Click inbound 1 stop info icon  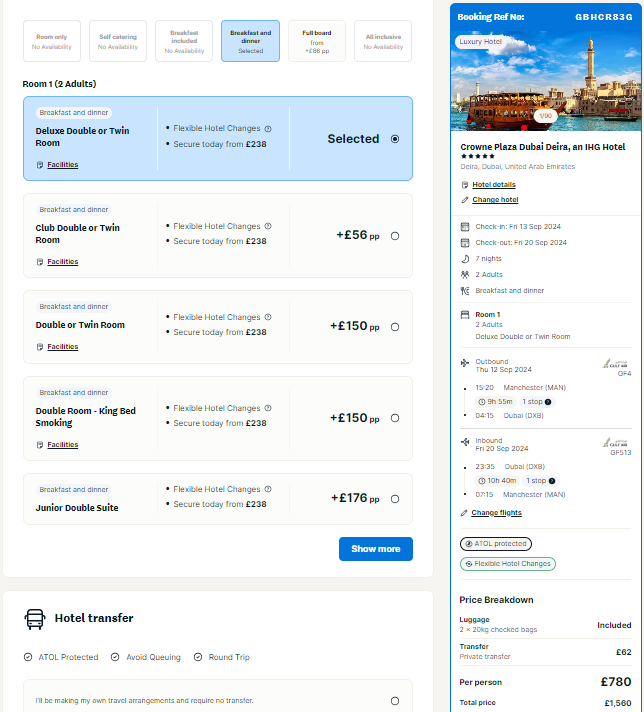(552, 481)
